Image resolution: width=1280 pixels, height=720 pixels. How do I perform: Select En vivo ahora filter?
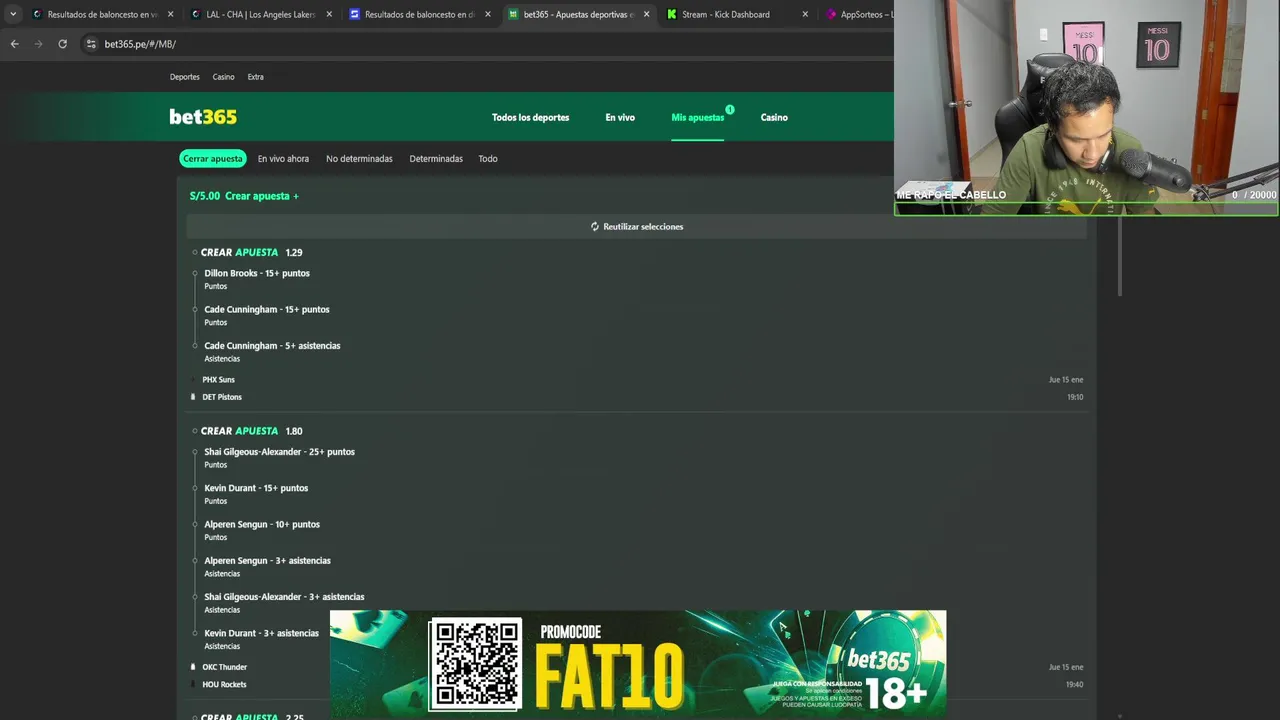click(x=283, y=159)
